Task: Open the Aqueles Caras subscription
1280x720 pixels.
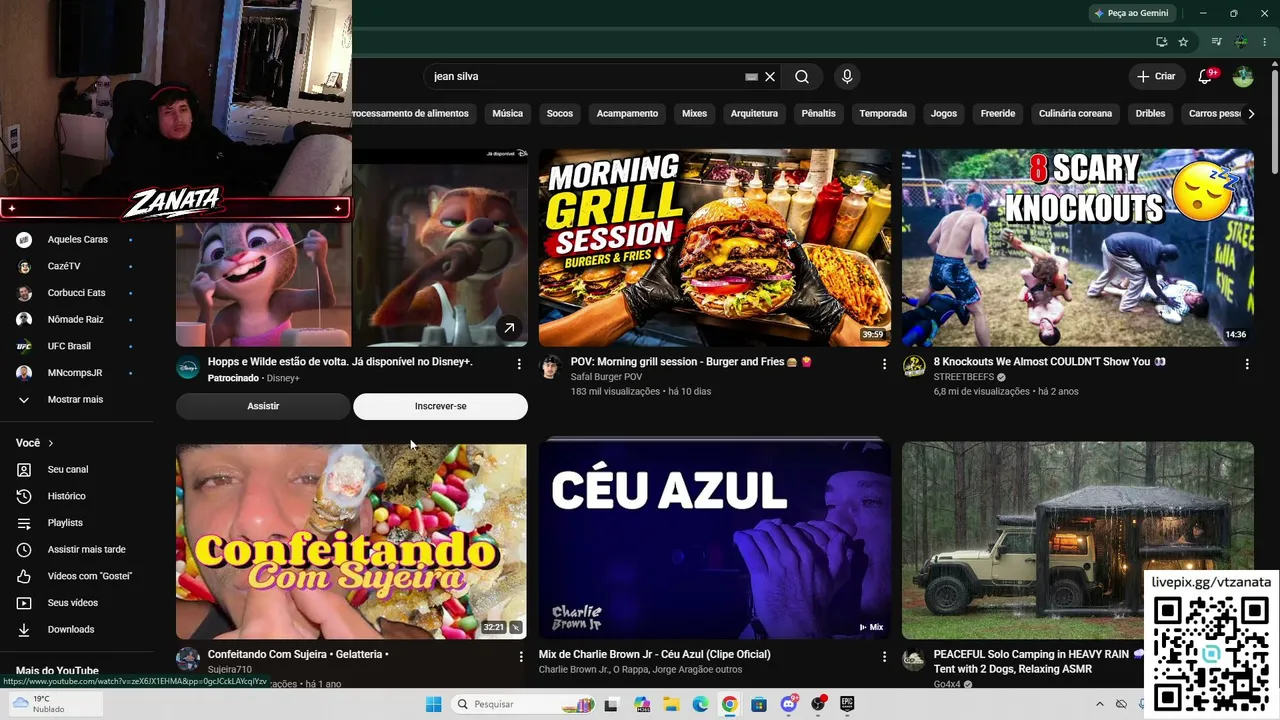Action: [76, 240]
